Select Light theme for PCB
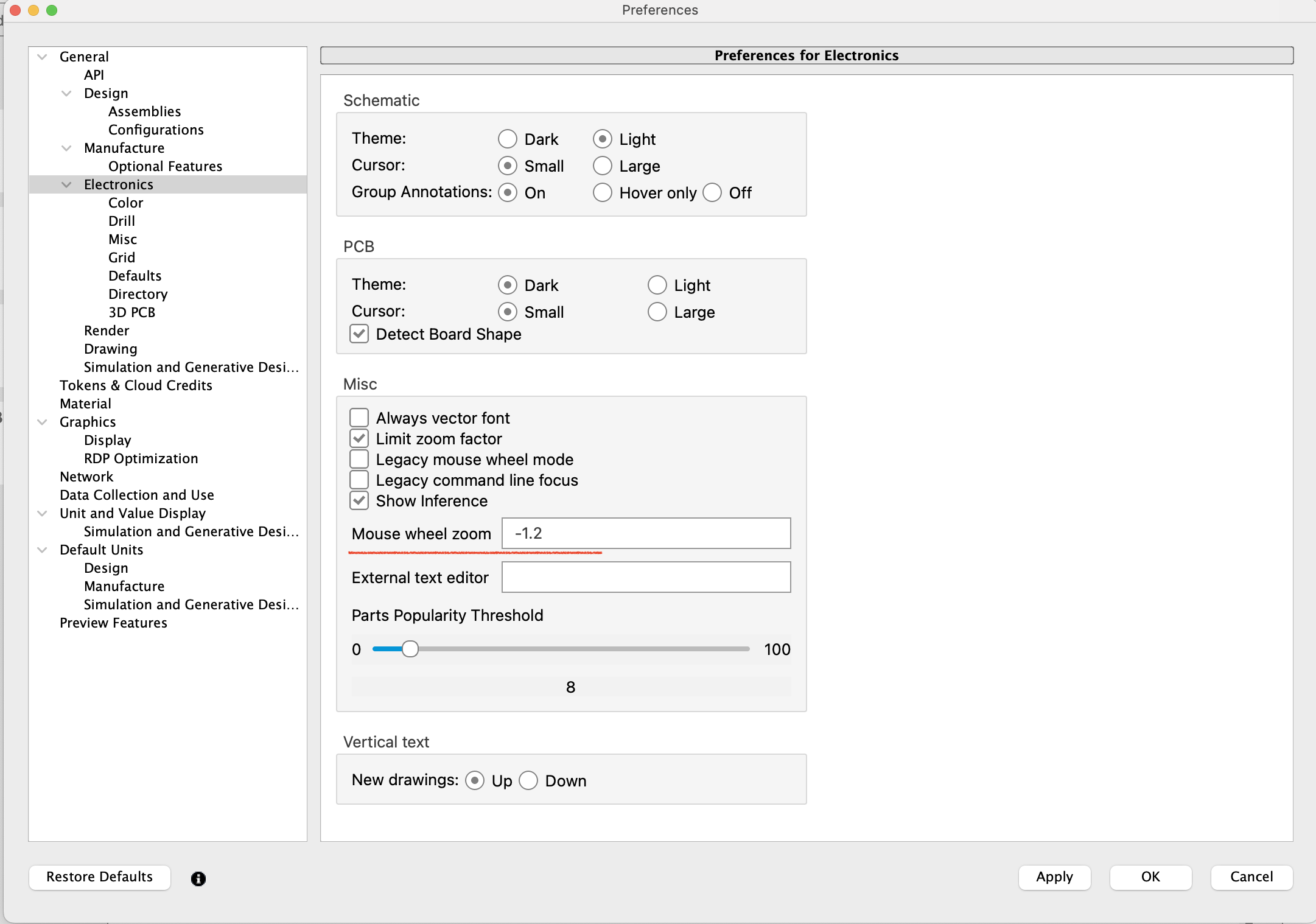The image size is (1316, 924). [x=657, y=285]
